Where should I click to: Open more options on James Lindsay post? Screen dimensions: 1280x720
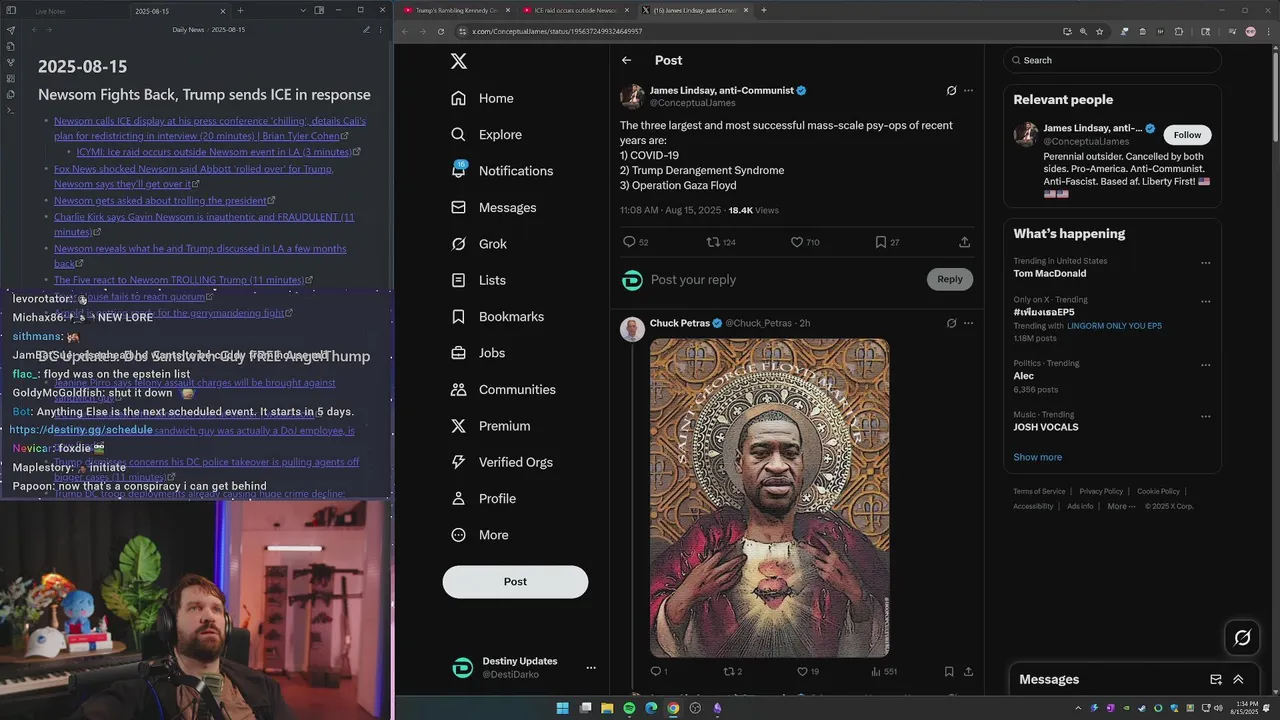(968, 90)
